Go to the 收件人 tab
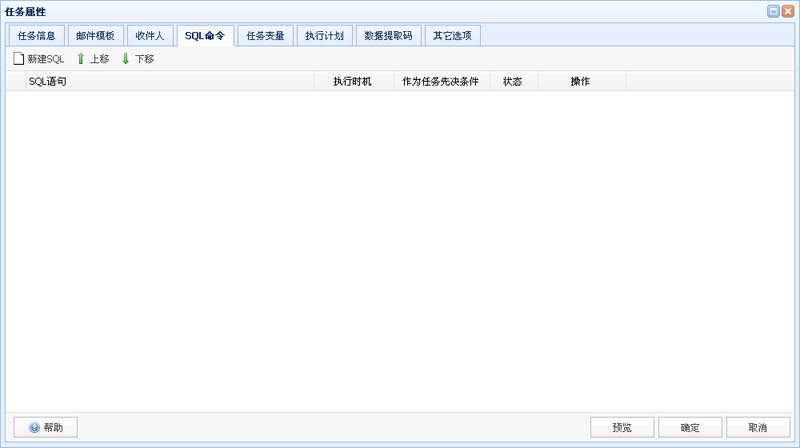This screenshot has height=448, width=800. pyautogui.click(x=150, y=35)
